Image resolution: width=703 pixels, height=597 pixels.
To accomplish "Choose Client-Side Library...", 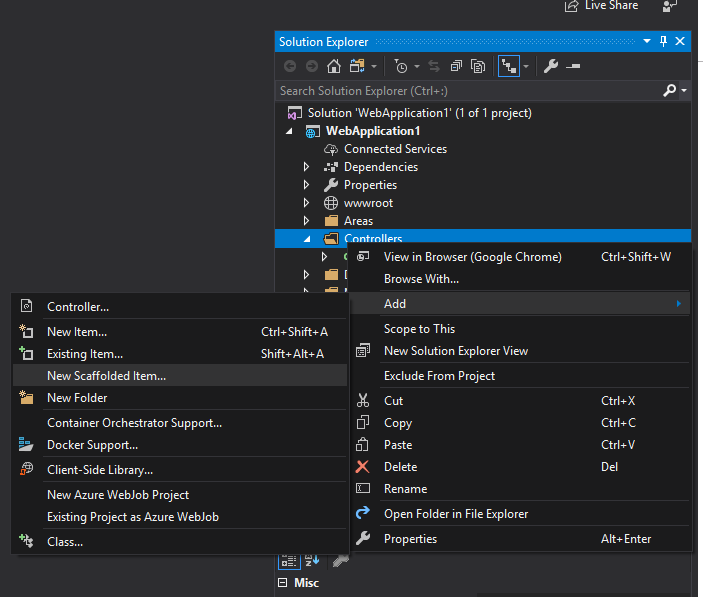I will [x=180, y=470].
